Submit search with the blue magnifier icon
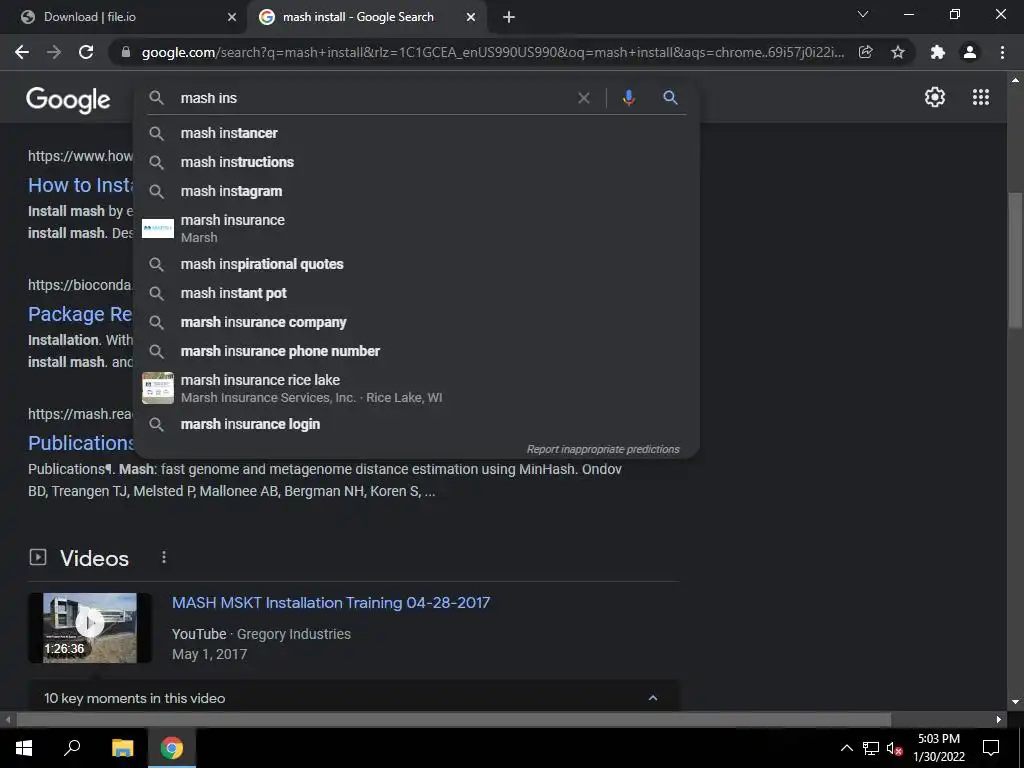The image size is (1024, 768). (x=670, y=98)
